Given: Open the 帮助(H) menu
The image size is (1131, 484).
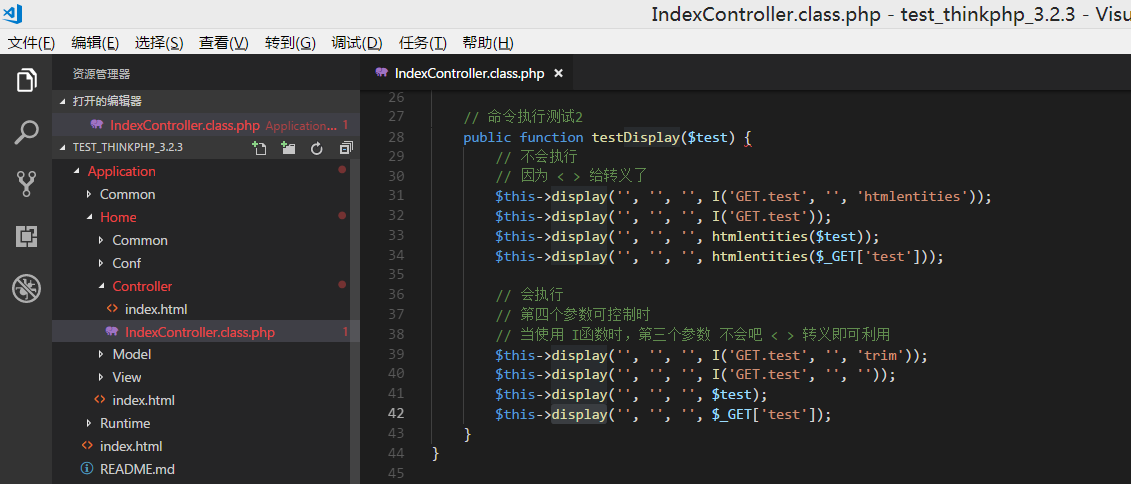Looking at the screenshot, I should point(488,43).
